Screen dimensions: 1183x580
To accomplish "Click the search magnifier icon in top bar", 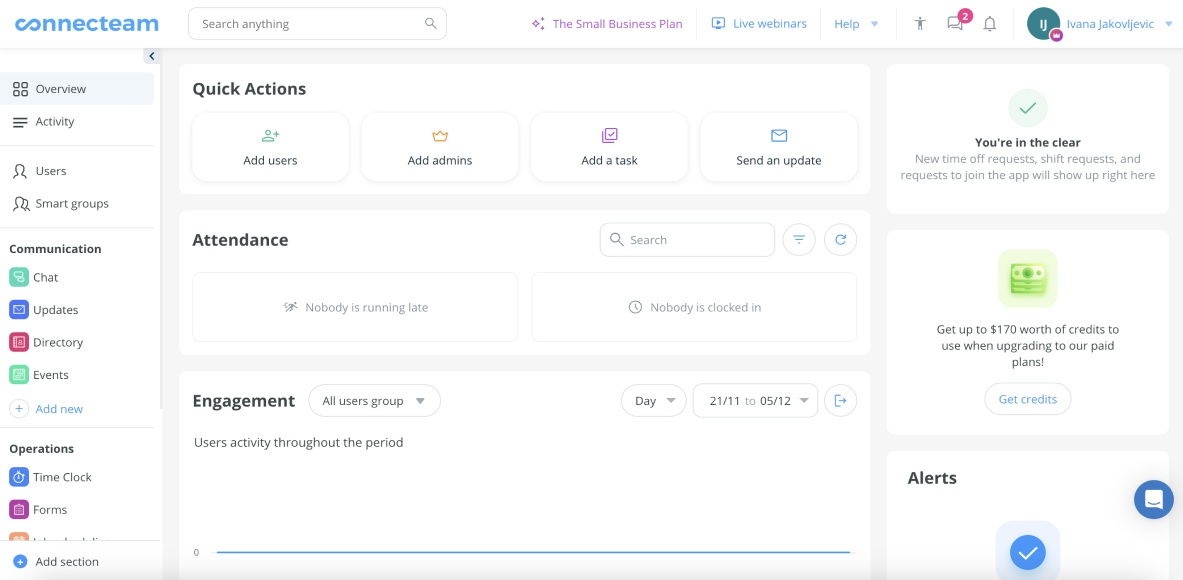I will pos(431,23).
